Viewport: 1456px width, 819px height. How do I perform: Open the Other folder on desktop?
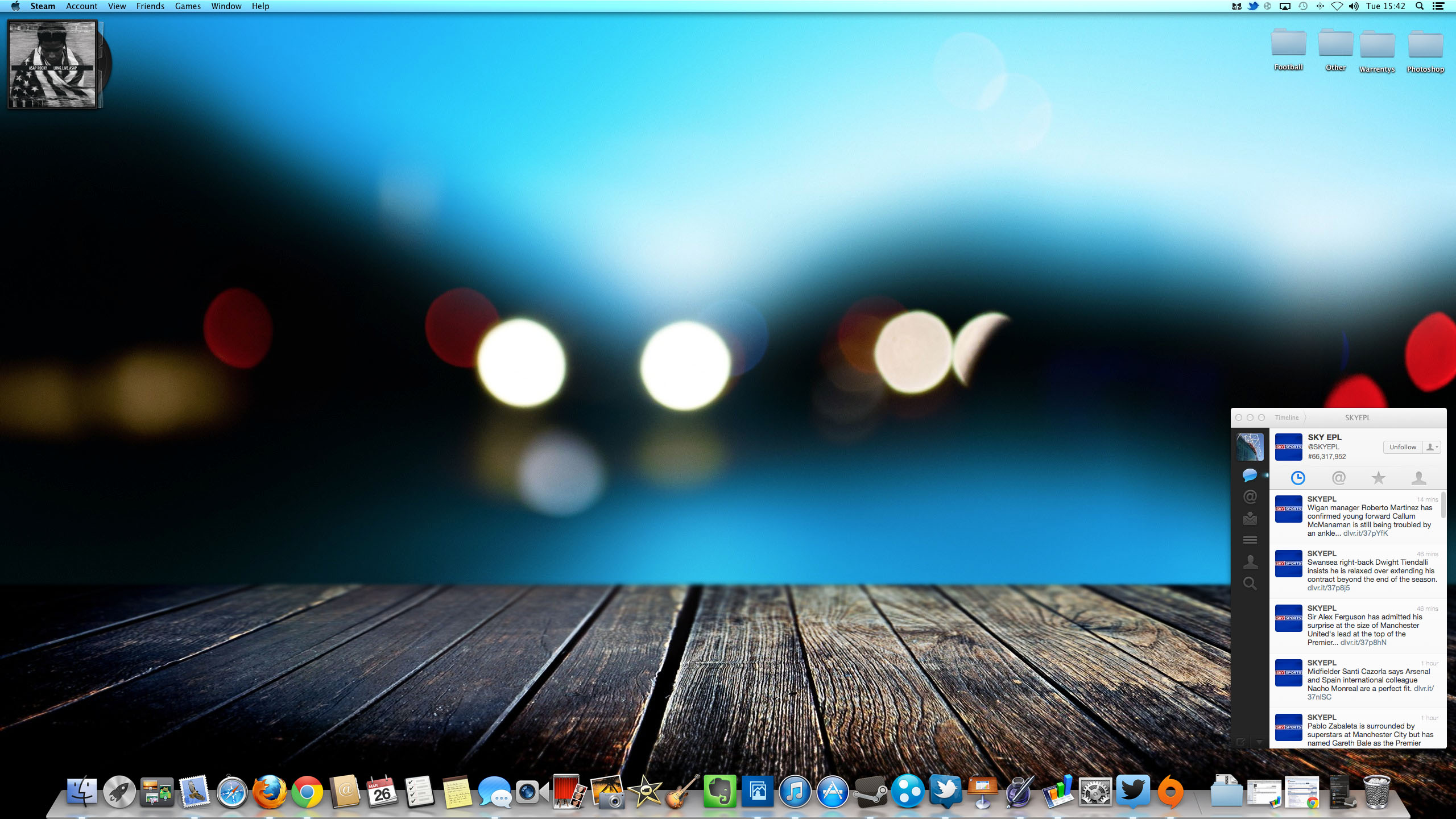[1335, 49]
